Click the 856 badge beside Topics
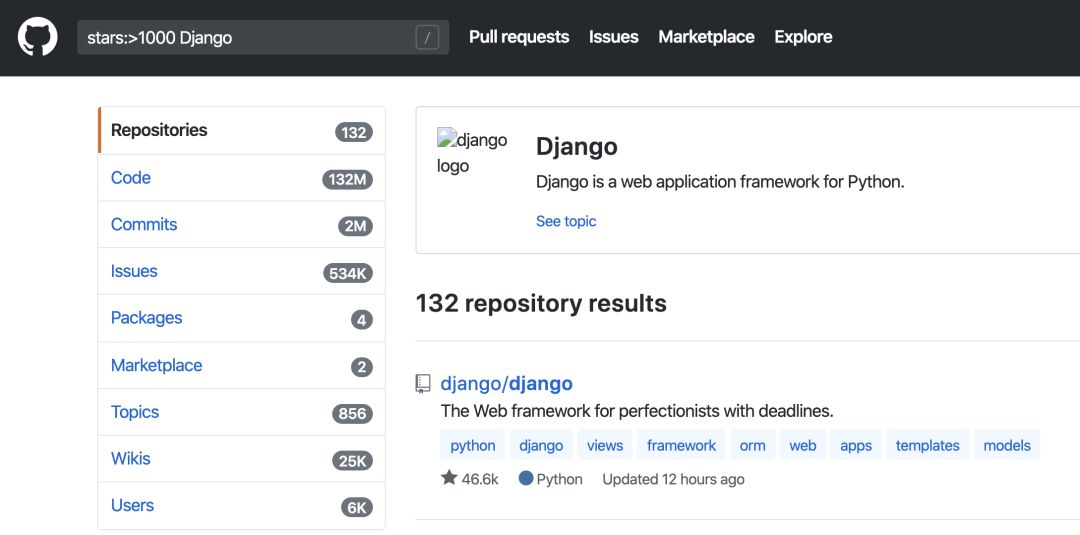 pos(353,414)
